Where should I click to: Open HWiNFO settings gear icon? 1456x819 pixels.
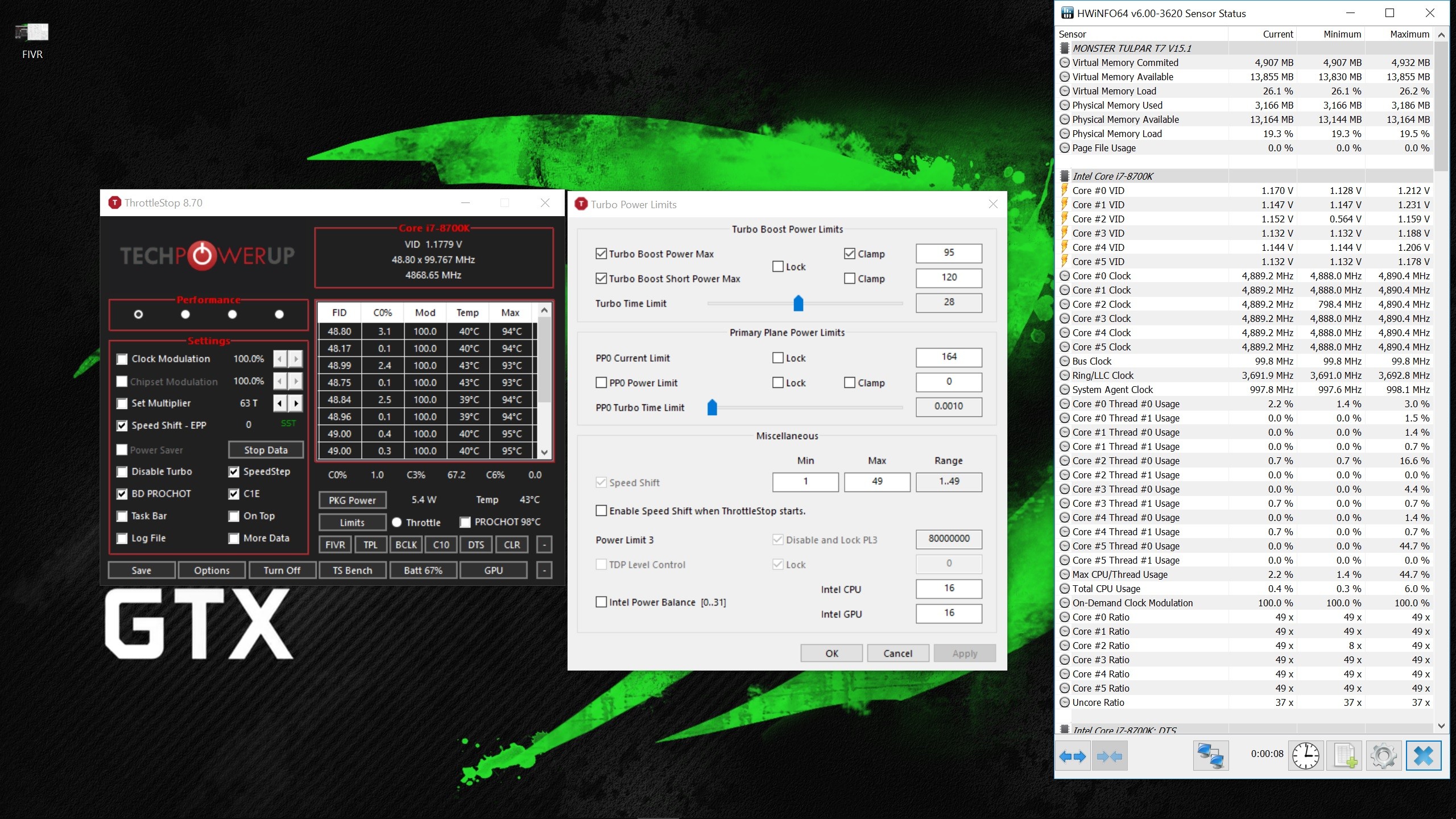click(1383, 756)
